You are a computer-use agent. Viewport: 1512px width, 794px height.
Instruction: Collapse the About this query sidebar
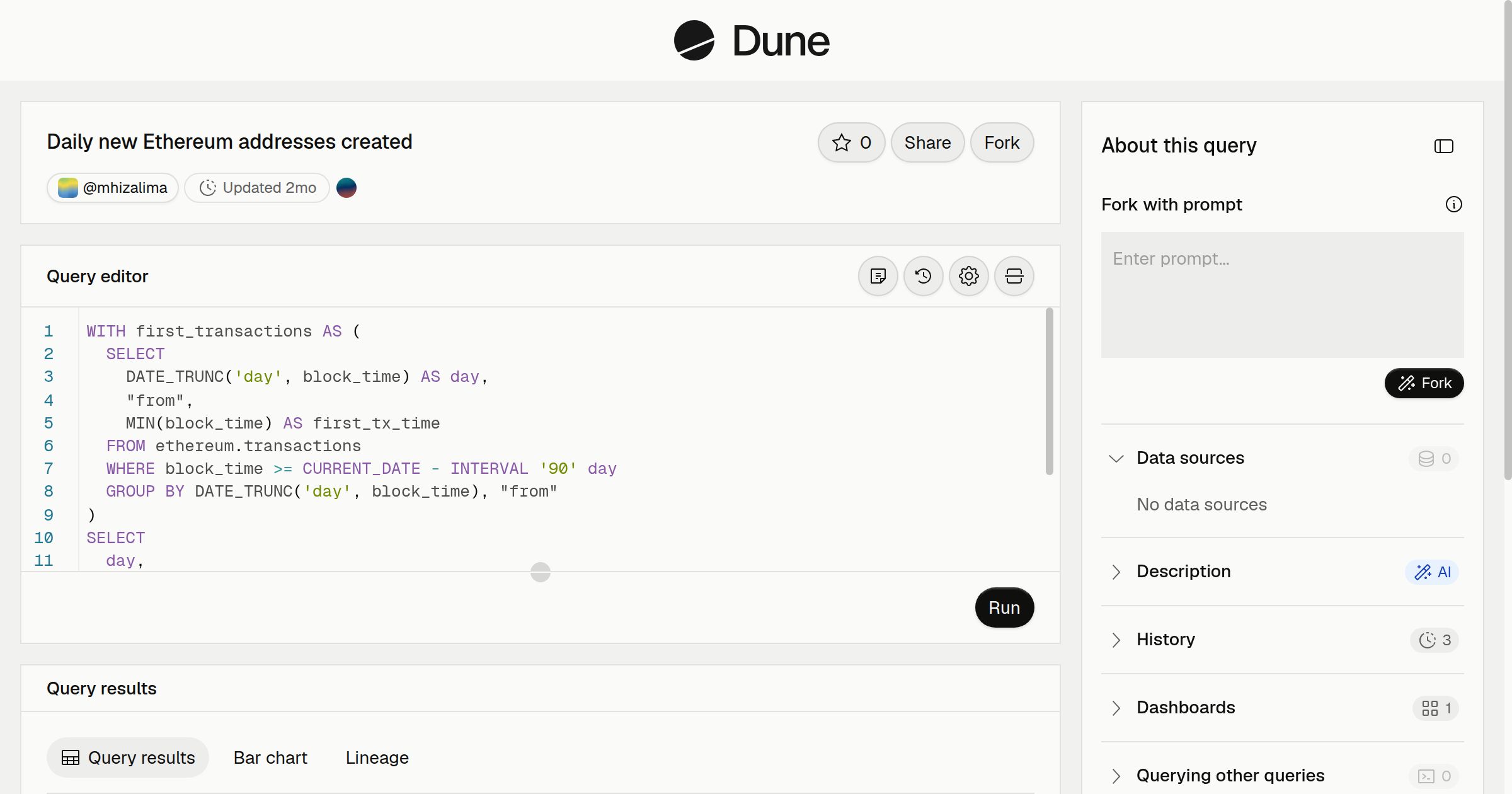coord(1444,146)
